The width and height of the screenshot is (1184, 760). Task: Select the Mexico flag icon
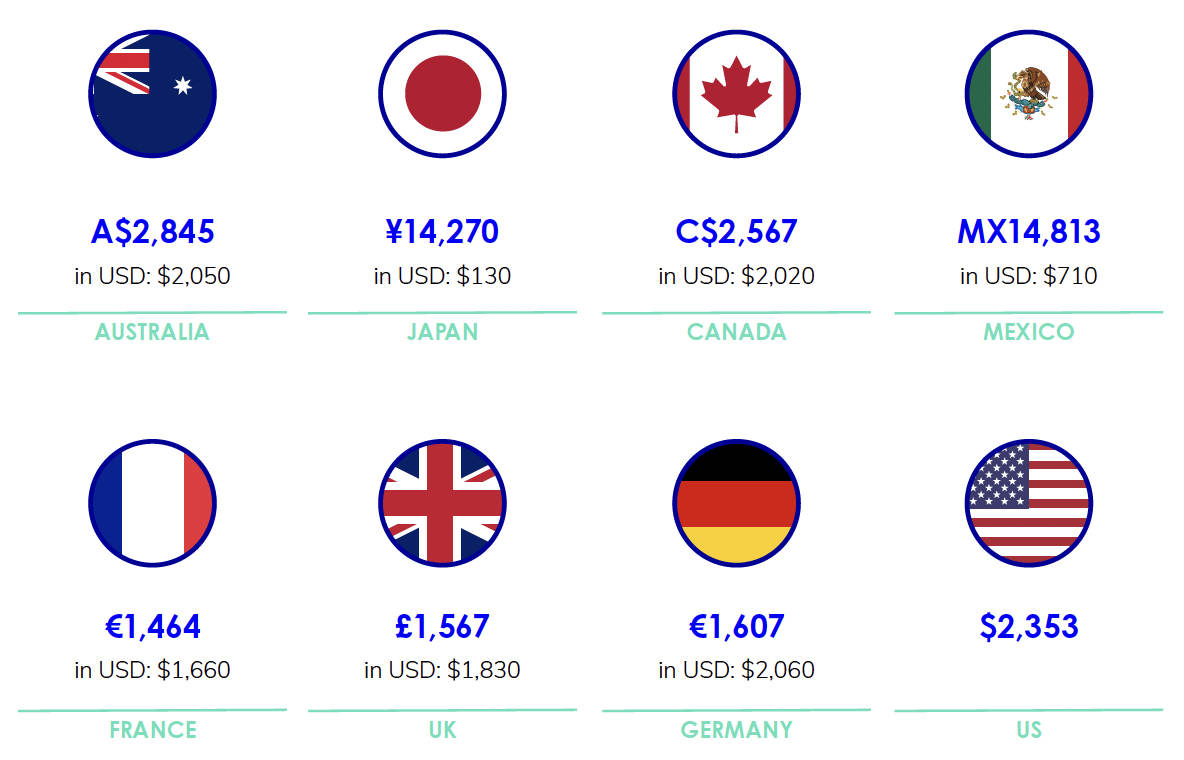tap(1028, 94)
